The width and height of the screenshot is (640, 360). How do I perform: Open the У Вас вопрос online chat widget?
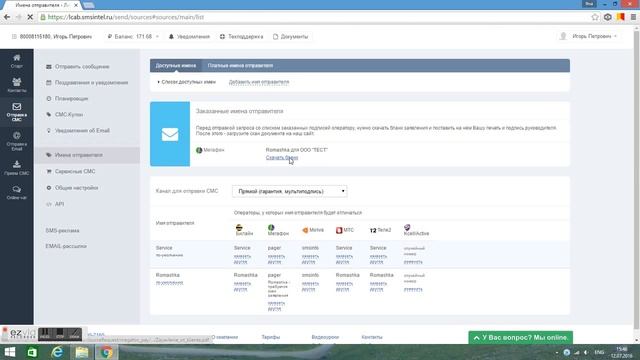(x=520, y=338)
